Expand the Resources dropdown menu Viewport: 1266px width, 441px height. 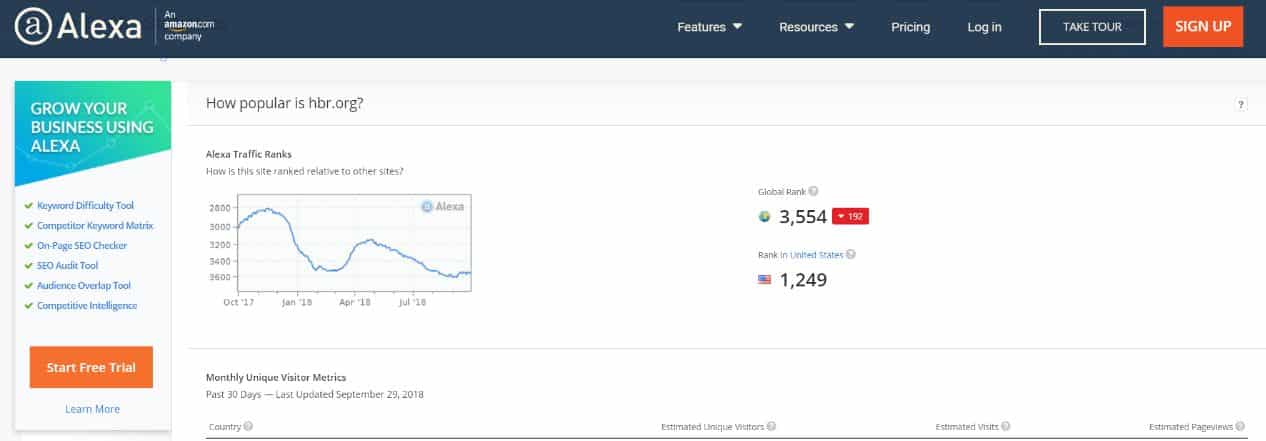click(x=816, y=27)
